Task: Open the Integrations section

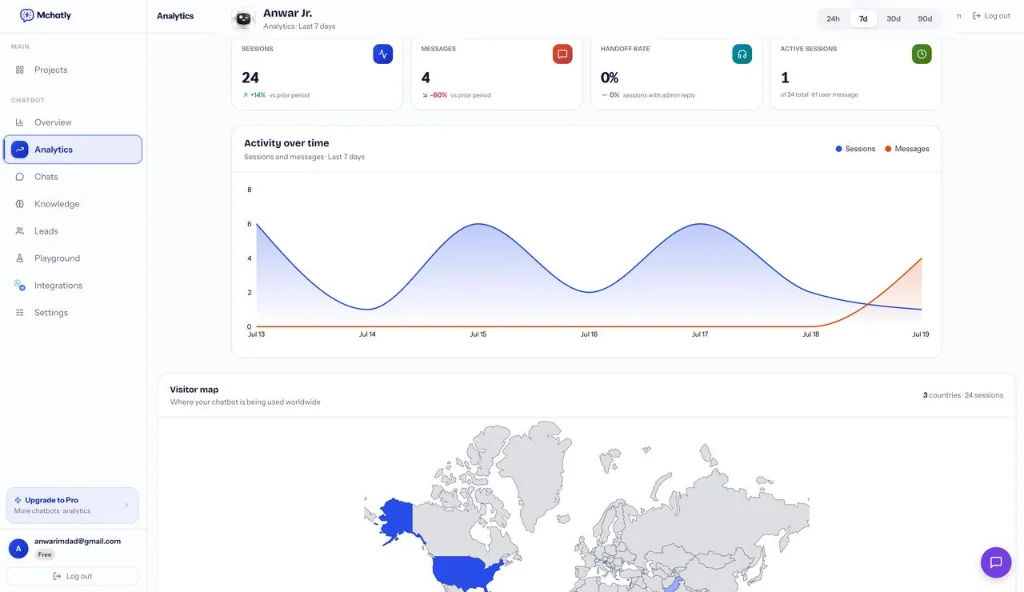Action: (72, 286)
